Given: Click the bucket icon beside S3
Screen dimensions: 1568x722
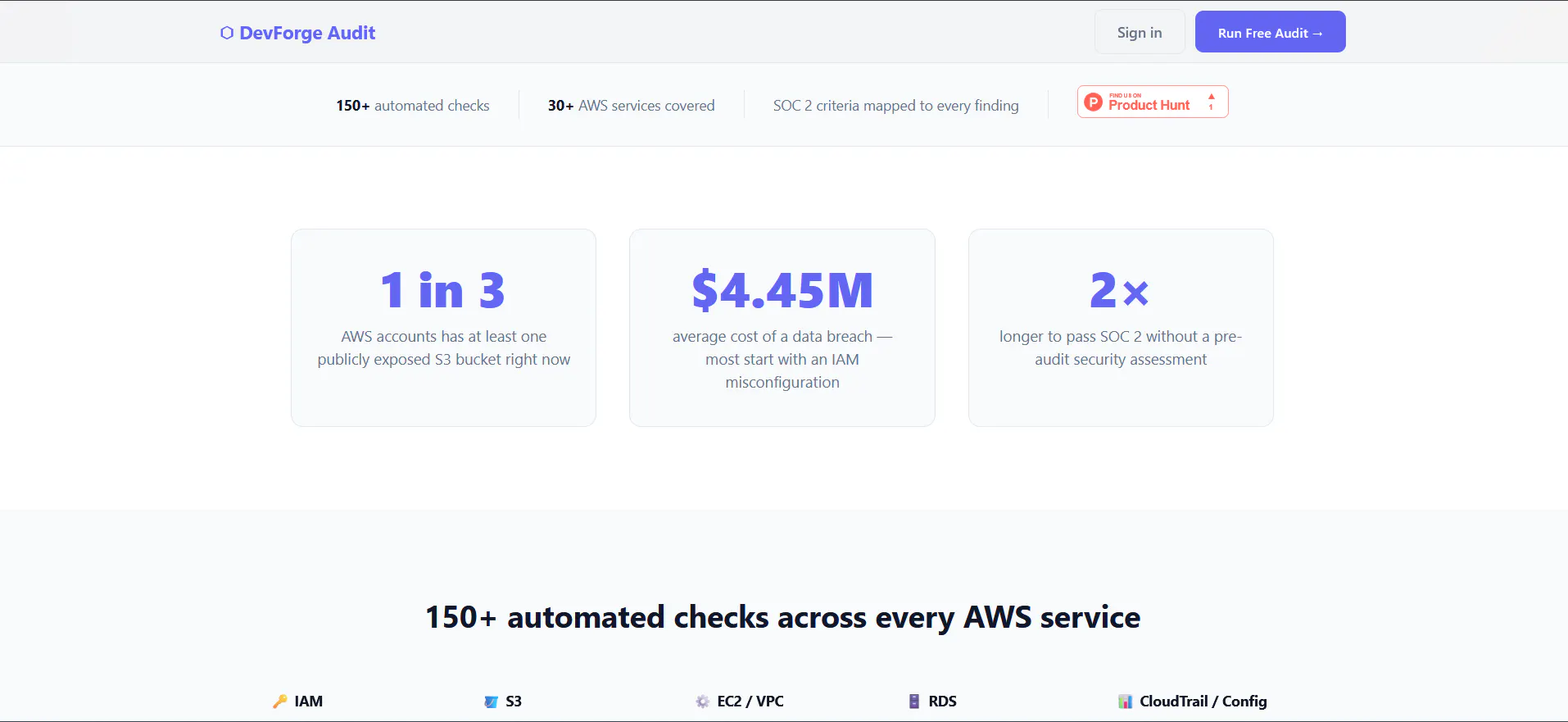Looking at the screenshot, I should coord(491,702).
